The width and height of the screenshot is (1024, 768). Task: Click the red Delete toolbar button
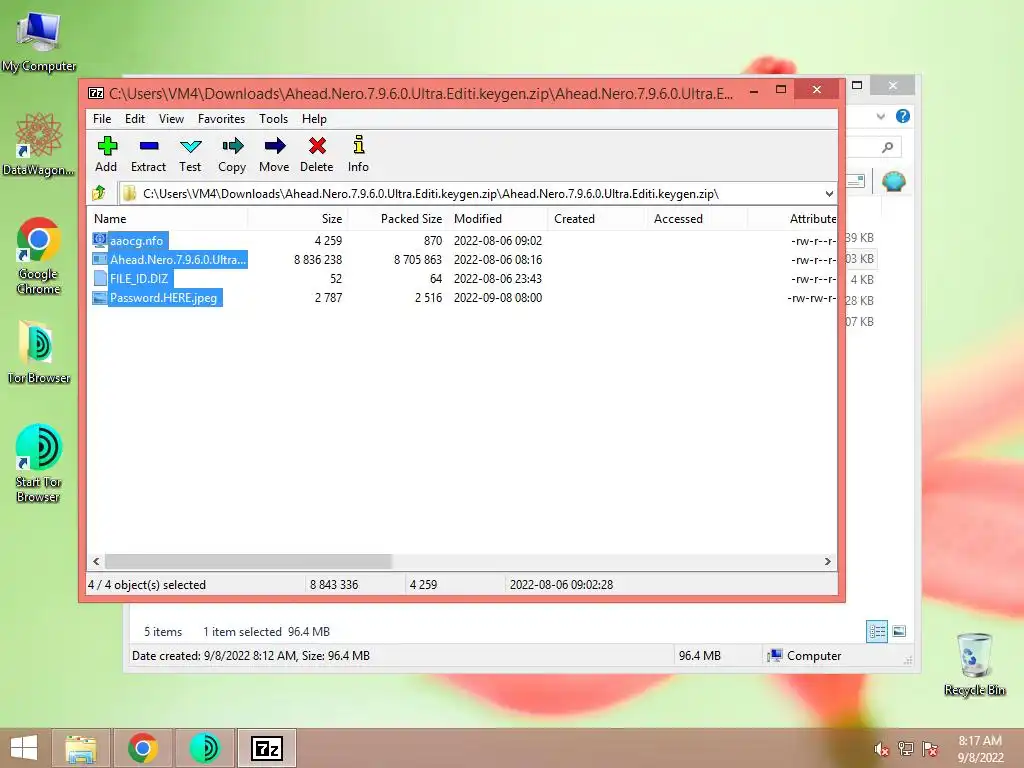coord(317,154)
